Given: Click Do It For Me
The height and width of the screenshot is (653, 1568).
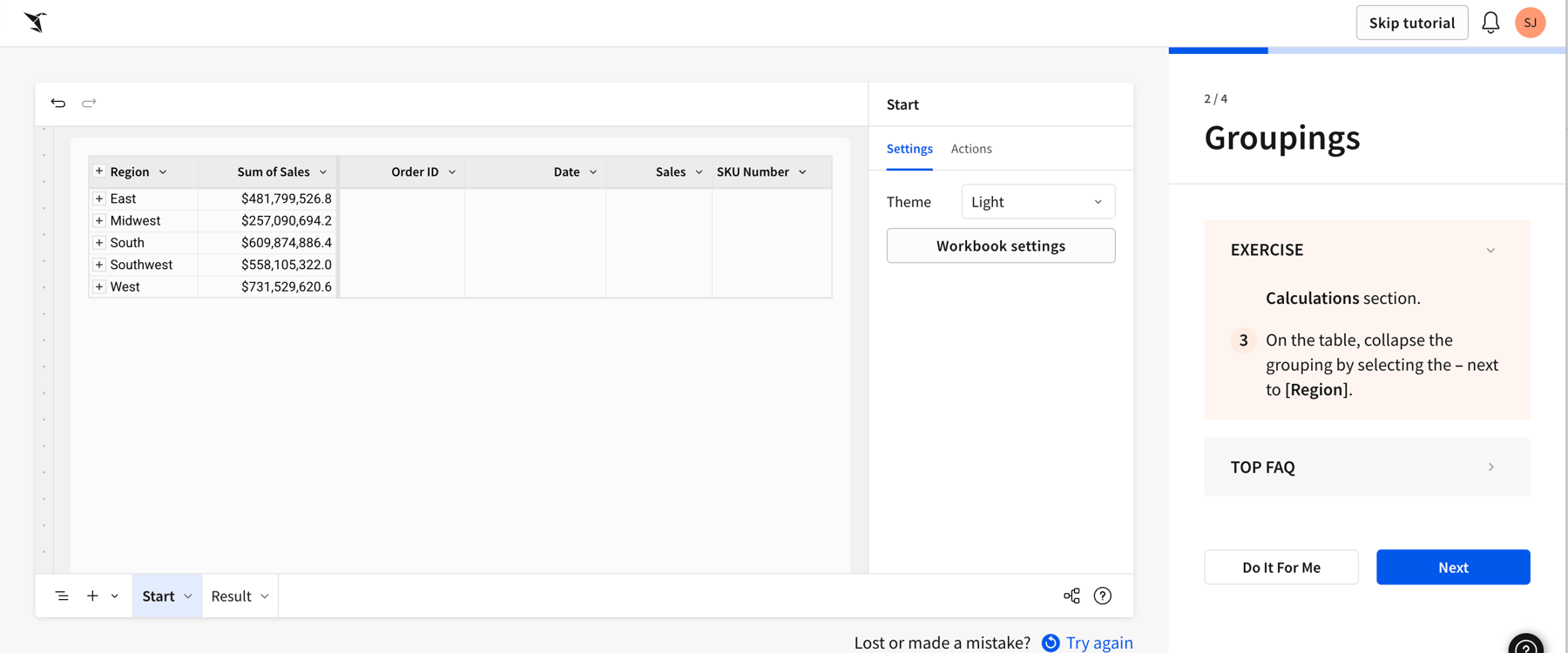Looking at the screenshot, I should [x=1281, y=568].
